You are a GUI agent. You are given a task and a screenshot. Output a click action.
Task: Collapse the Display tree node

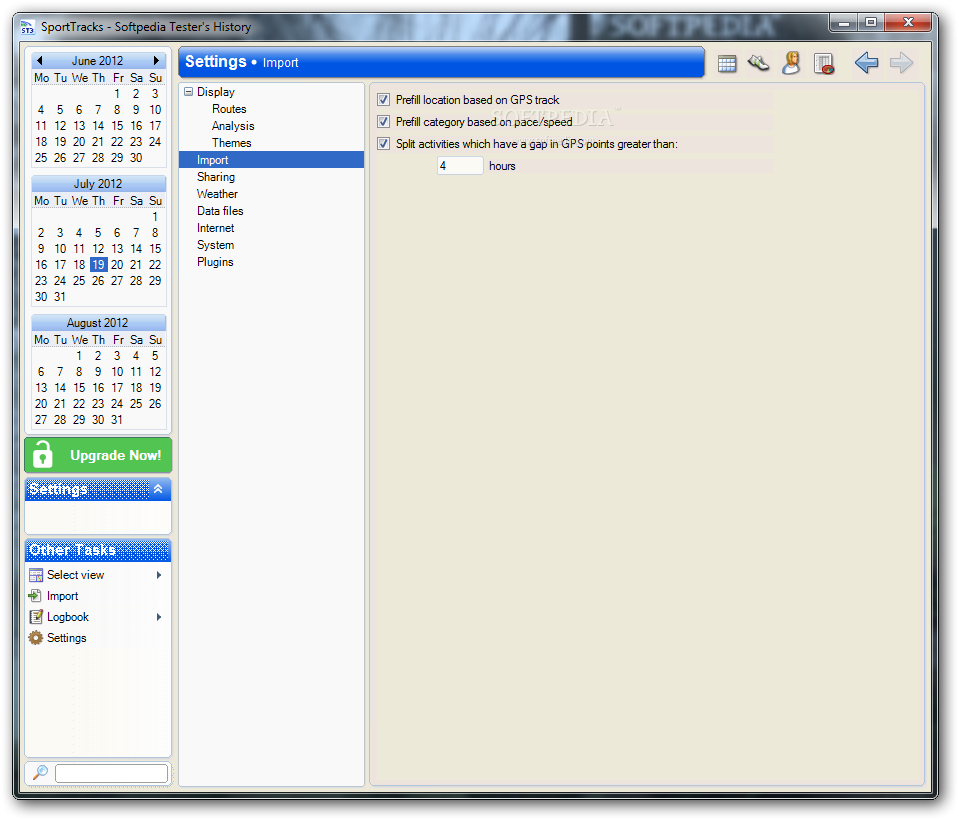188,92
